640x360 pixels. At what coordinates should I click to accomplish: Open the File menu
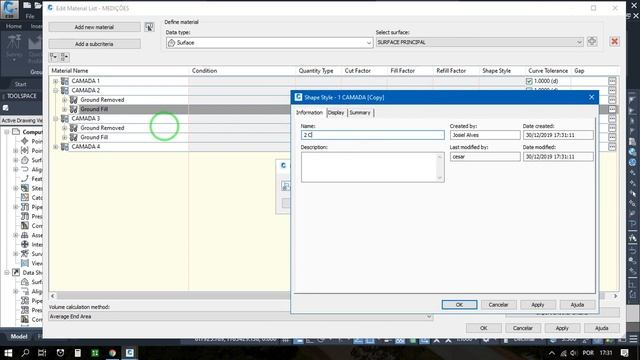pos(30,16)
